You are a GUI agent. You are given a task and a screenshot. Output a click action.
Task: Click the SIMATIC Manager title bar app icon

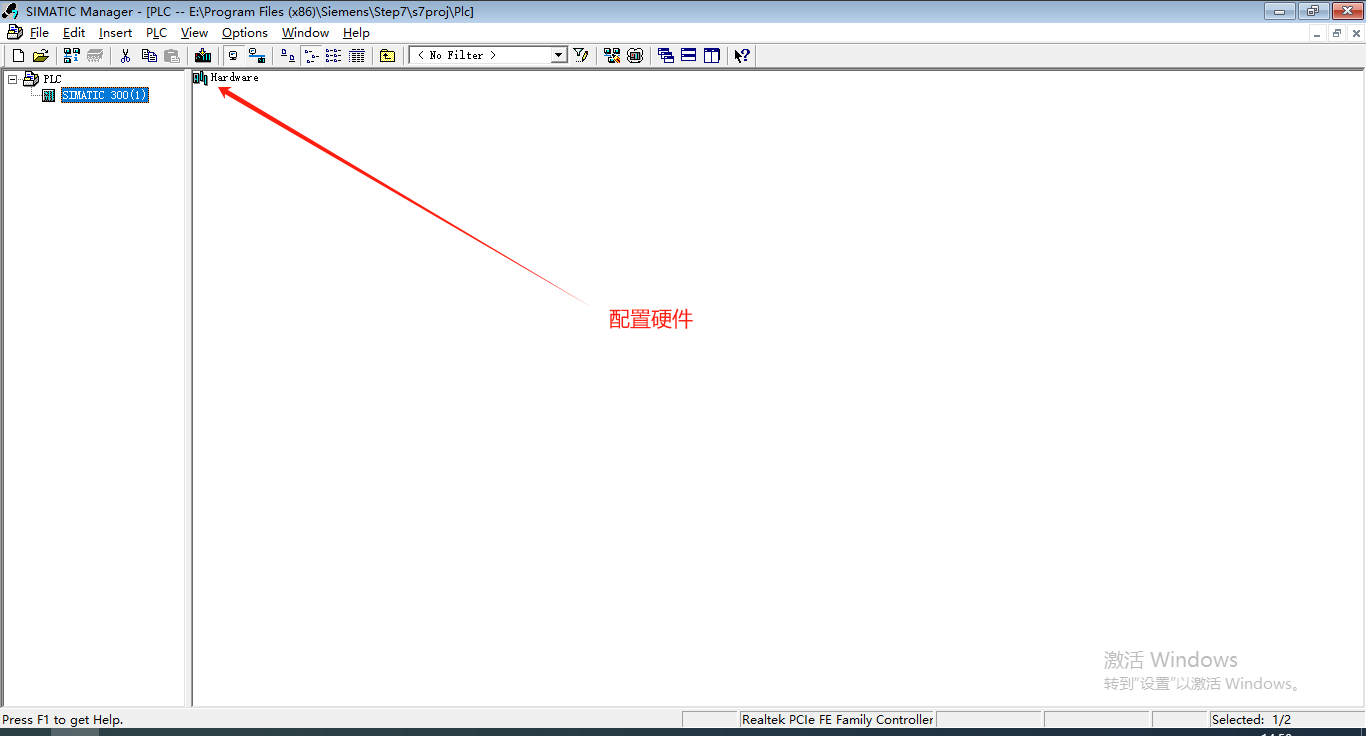click(x=11, y=11)
